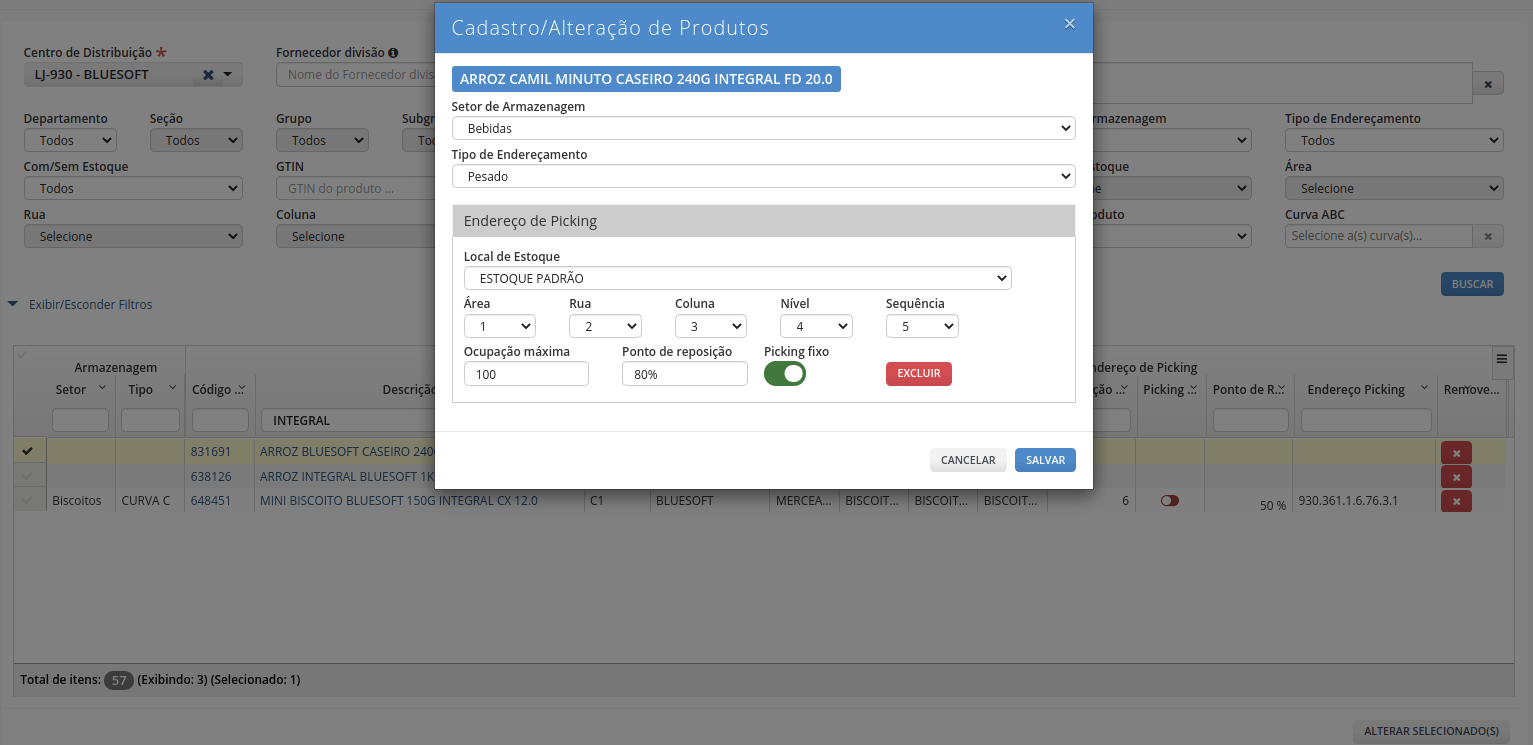Open the Local de Estoque dropdown
The image size is (1533, 745).
[x=738, y=278]
